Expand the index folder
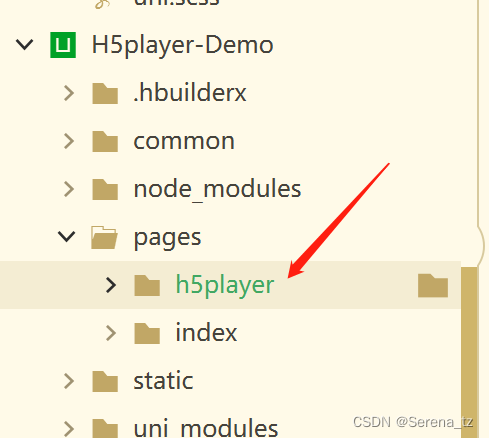 coord(111,333)
